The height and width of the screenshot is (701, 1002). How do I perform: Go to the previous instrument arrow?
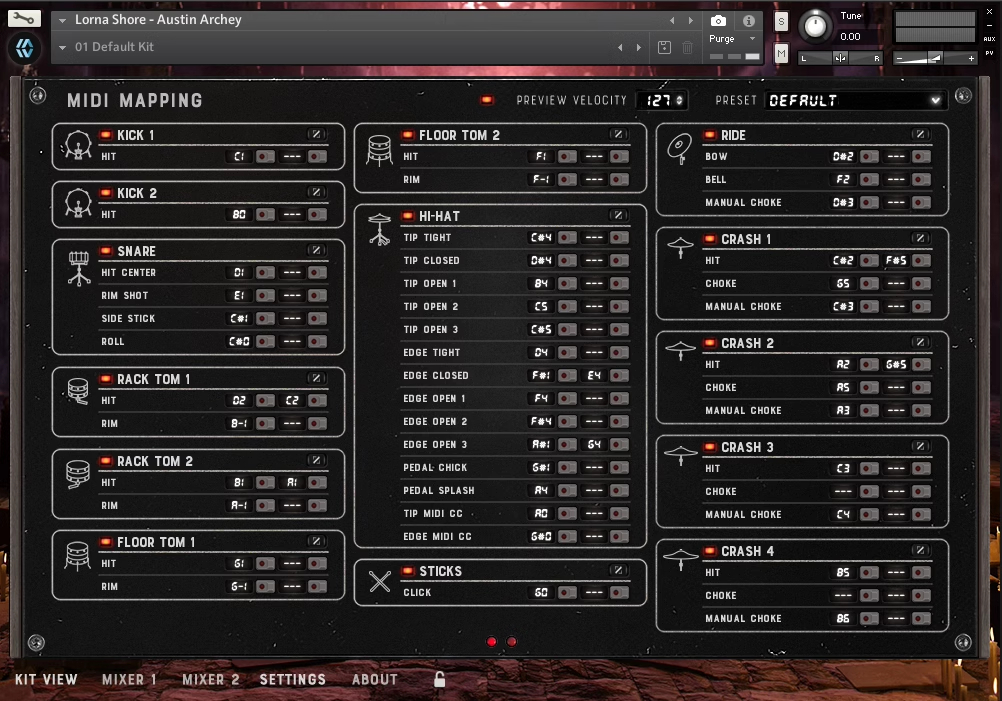(x=672, y=20)
